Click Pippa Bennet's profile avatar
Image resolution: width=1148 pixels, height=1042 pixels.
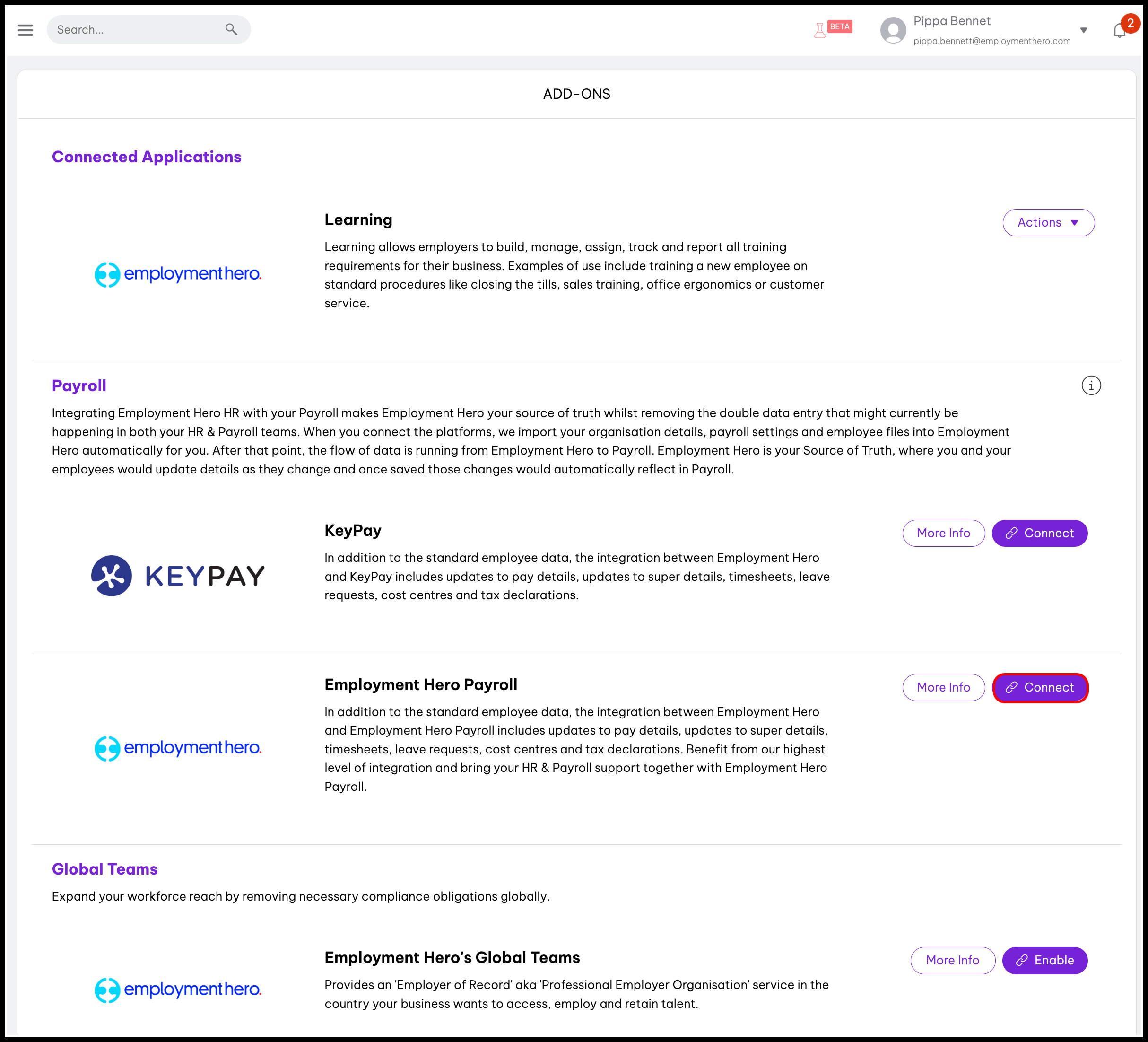click(893, 30)
